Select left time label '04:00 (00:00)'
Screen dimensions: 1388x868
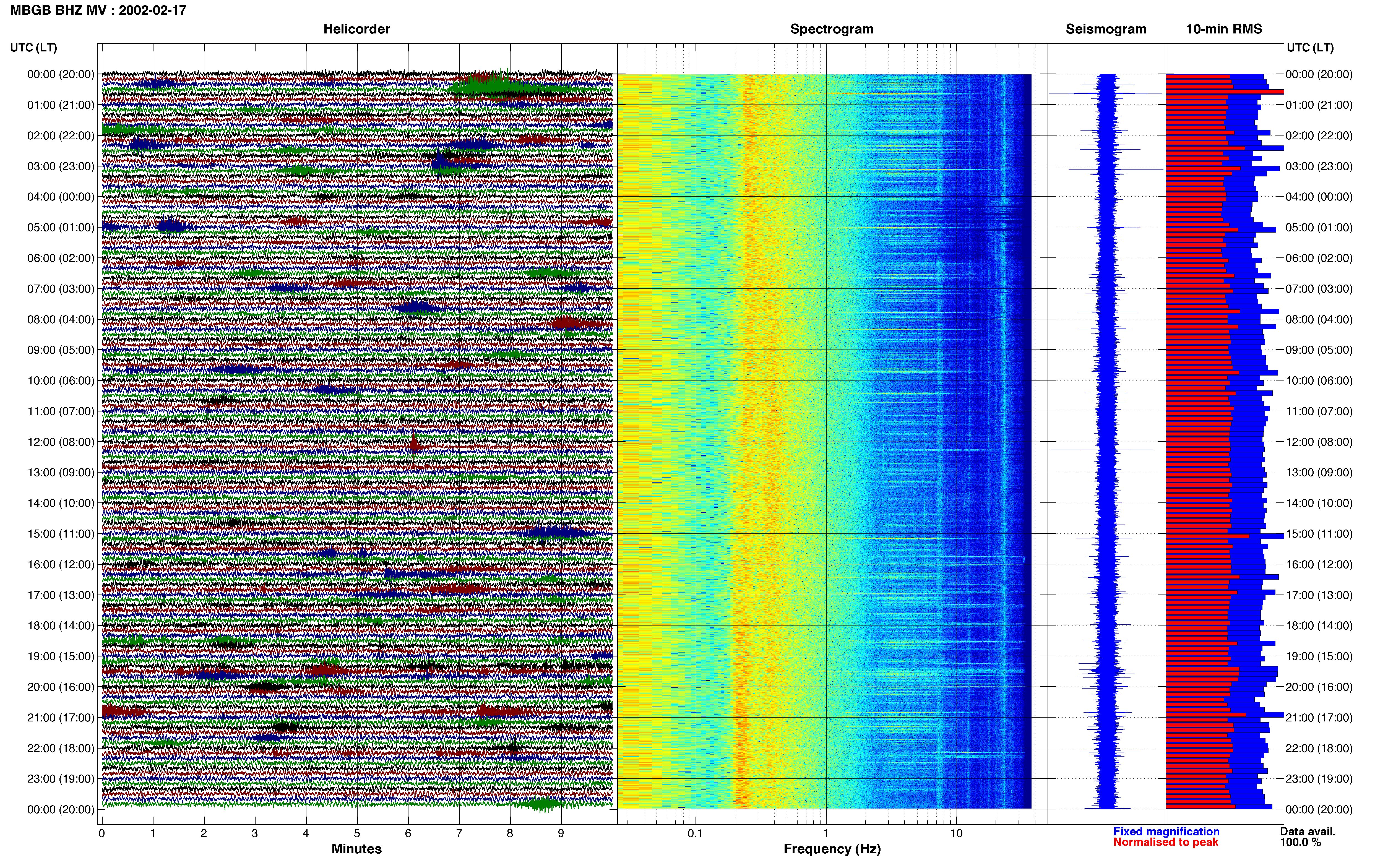61,197
